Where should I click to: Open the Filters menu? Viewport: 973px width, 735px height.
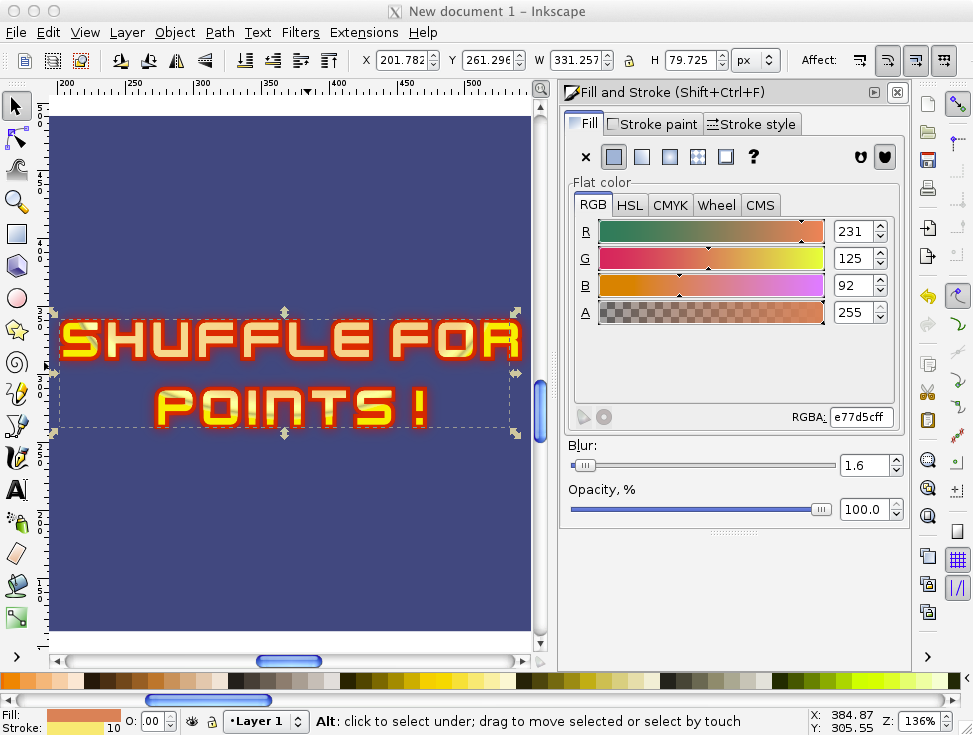pos(300,32)
